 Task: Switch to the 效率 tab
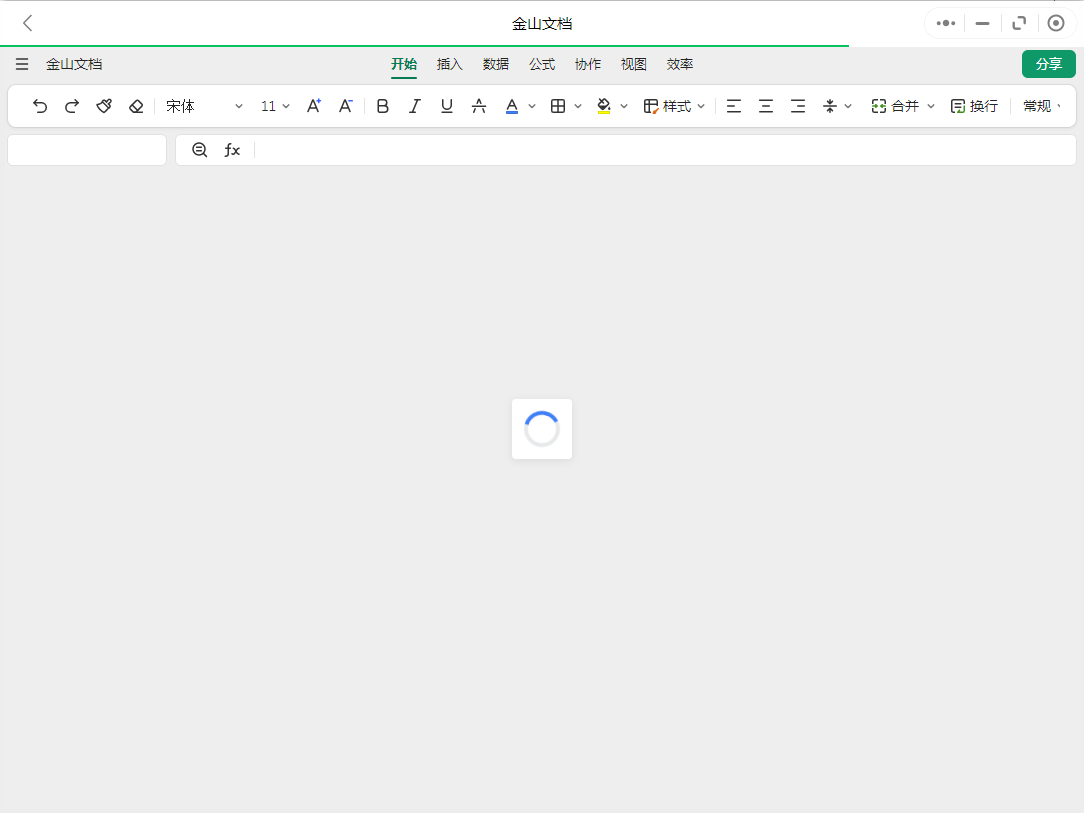680,64
